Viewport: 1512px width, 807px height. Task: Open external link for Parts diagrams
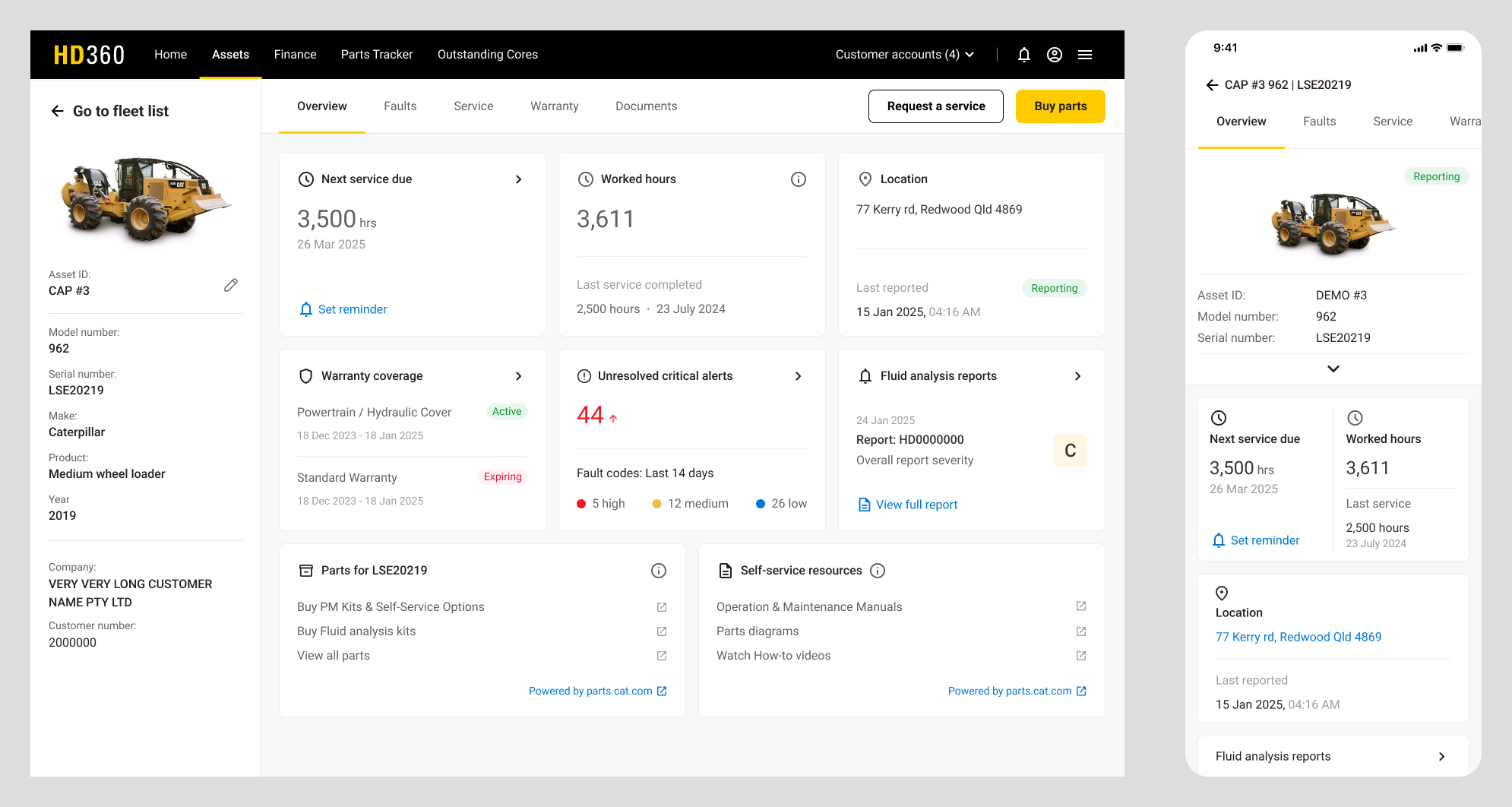pyautogui.click(x=1081, y=631)
